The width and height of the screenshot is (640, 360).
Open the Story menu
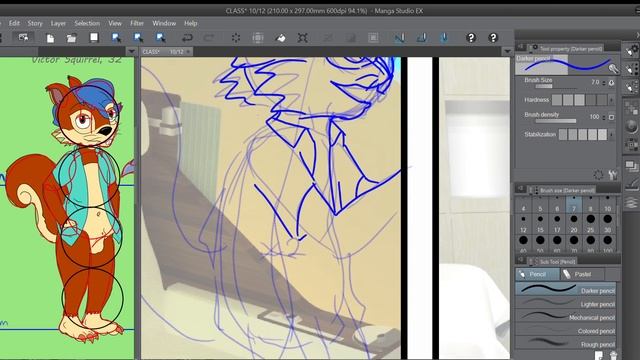(35, 23)
